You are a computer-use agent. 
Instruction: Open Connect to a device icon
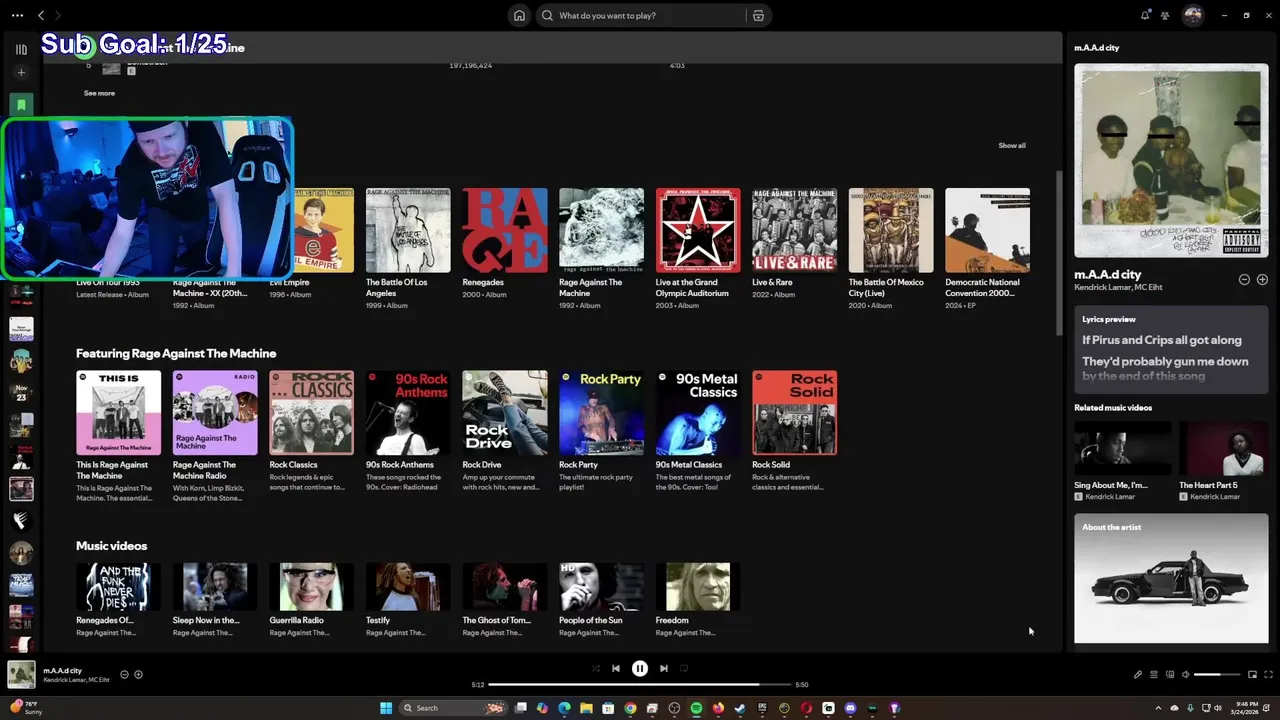point(1170,675)
